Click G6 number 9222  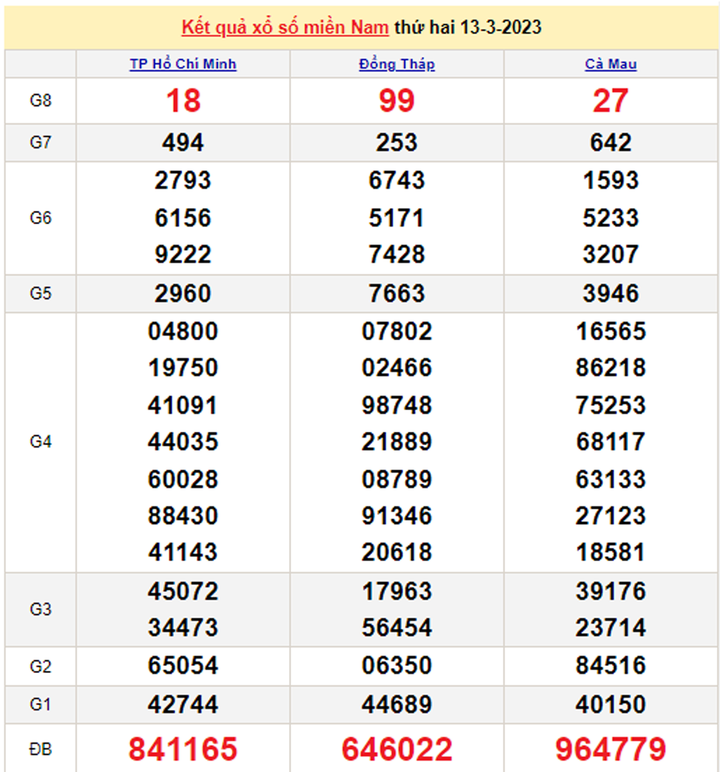(x=183, y=255)
